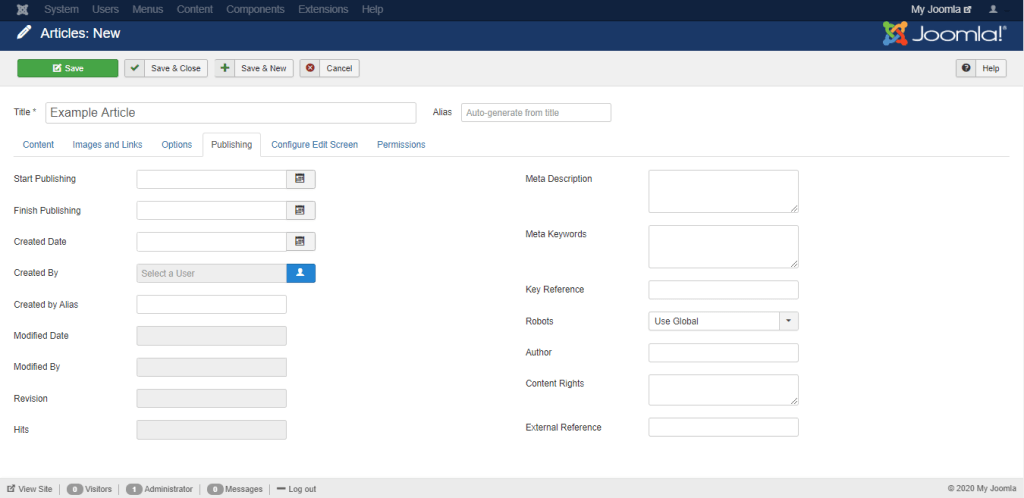1024x498 pixels.
Task: Open the Menus menu
Action: [148, 10]
